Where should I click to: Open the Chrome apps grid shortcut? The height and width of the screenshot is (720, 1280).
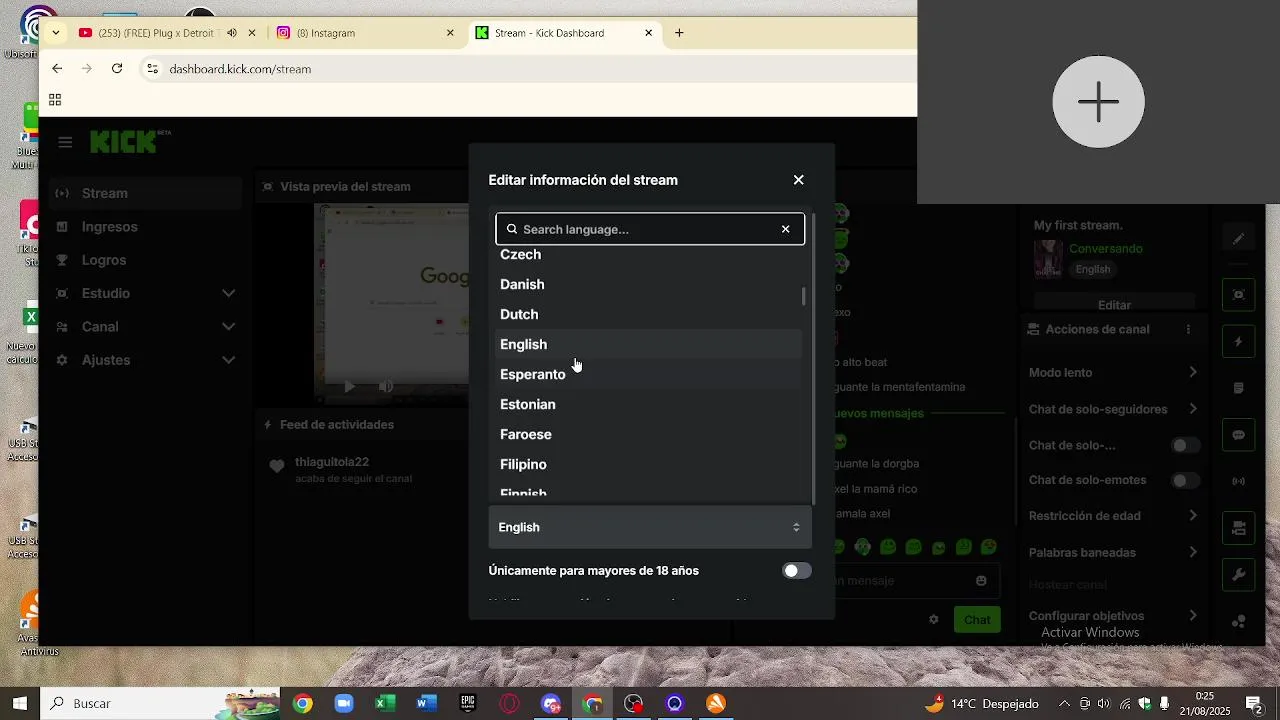point(55,100)
